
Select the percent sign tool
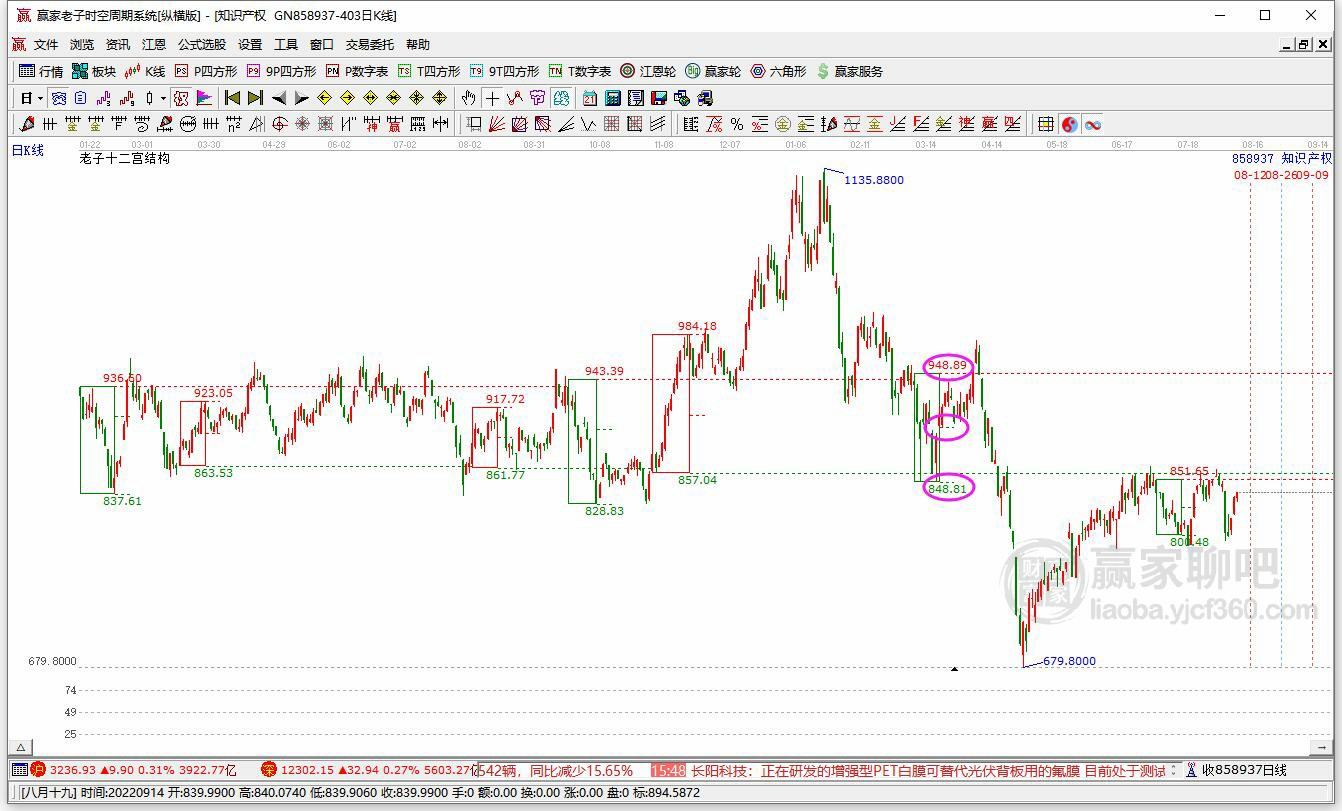[x=737, y=124]
